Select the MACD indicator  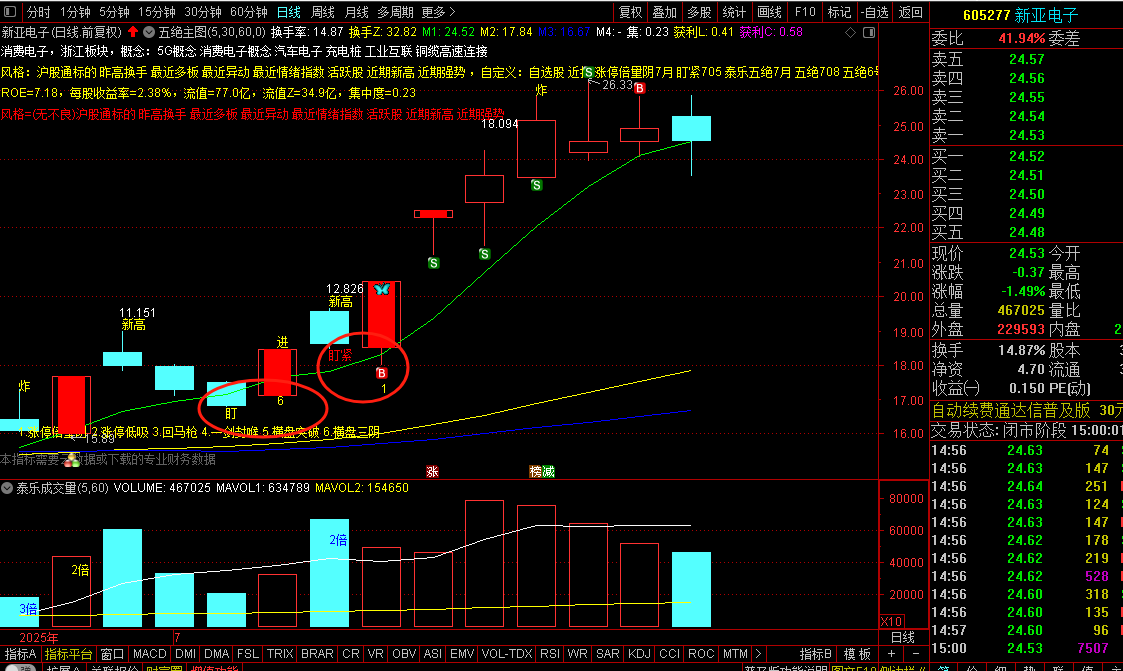click(x=150, y=654)
